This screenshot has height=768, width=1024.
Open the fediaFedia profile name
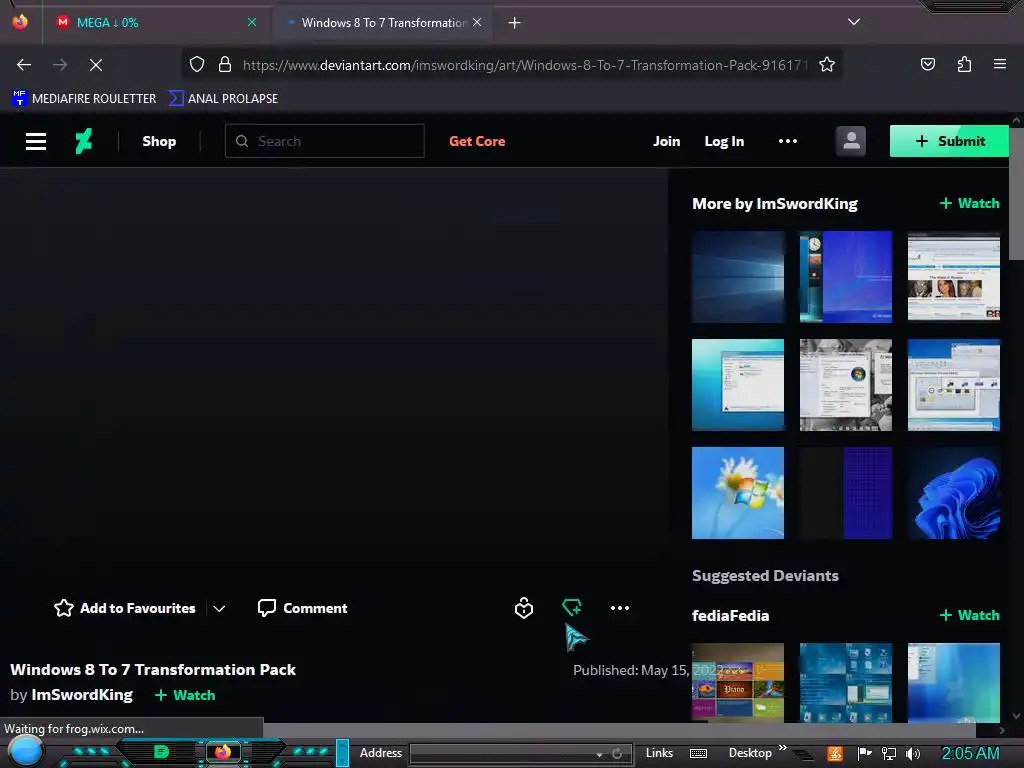(x=730, y=615)
